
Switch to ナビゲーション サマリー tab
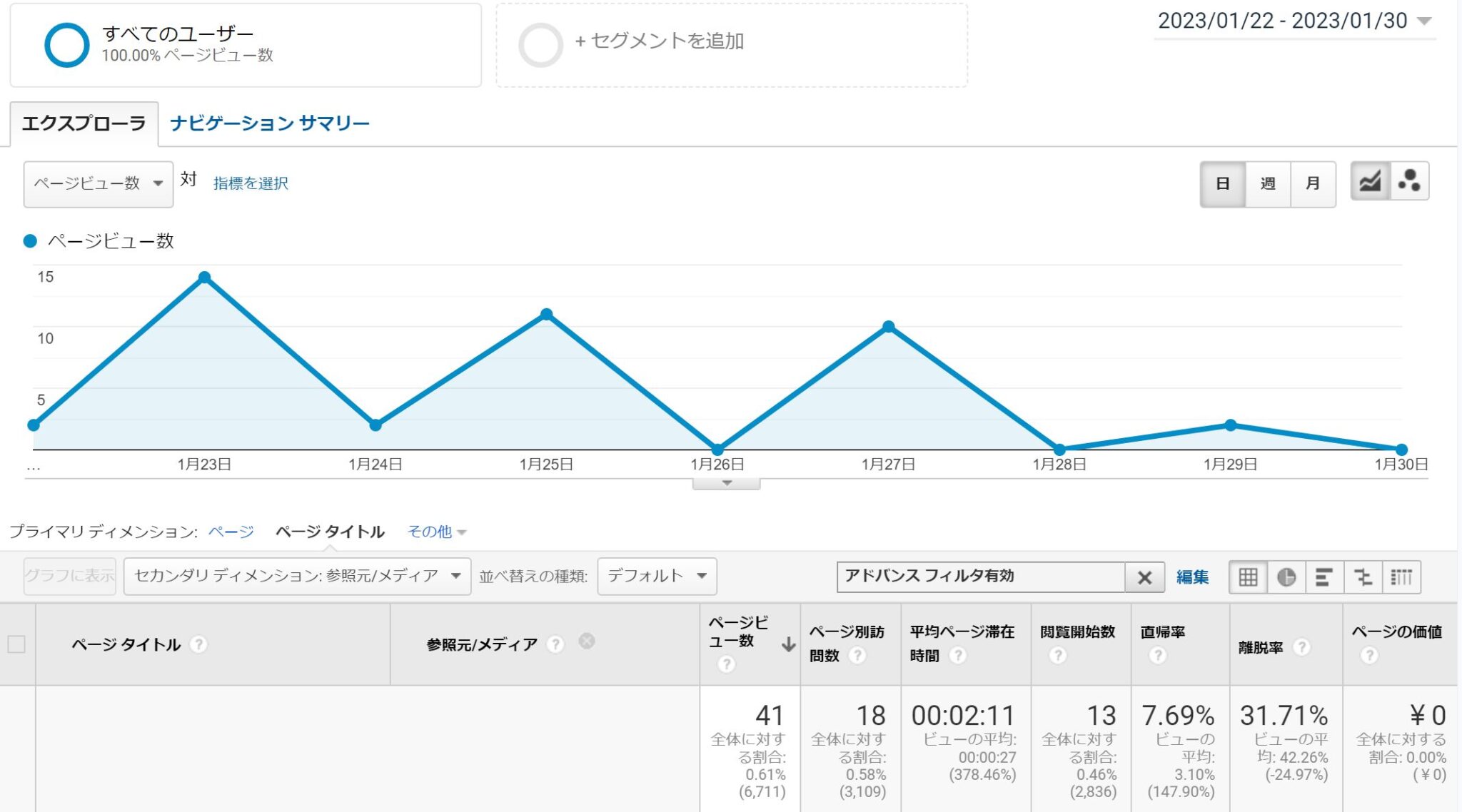click(270, 123)
